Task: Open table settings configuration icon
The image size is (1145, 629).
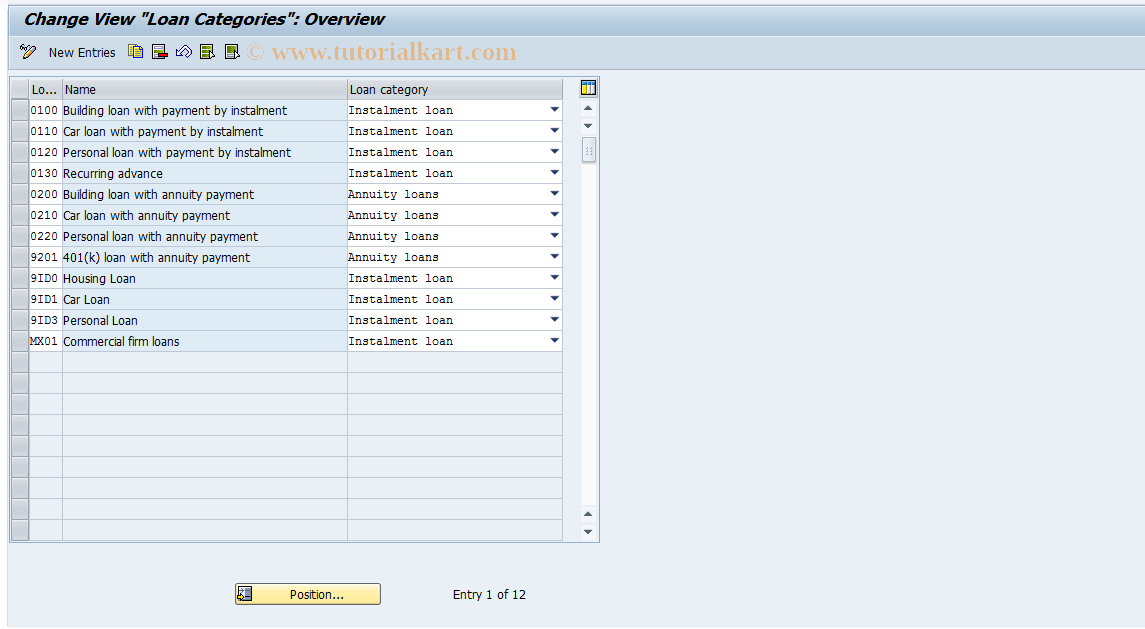Action: 589,88
